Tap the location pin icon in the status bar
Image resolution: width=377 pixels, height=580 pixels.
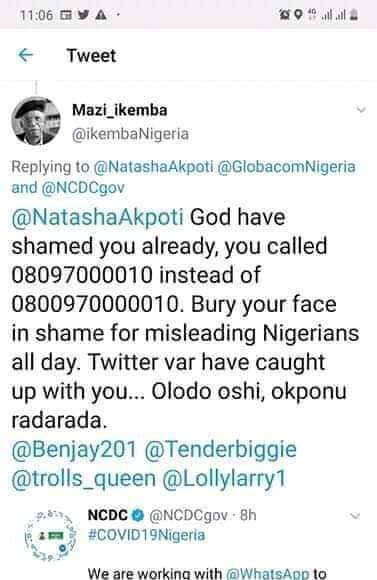tap(298, 15)
